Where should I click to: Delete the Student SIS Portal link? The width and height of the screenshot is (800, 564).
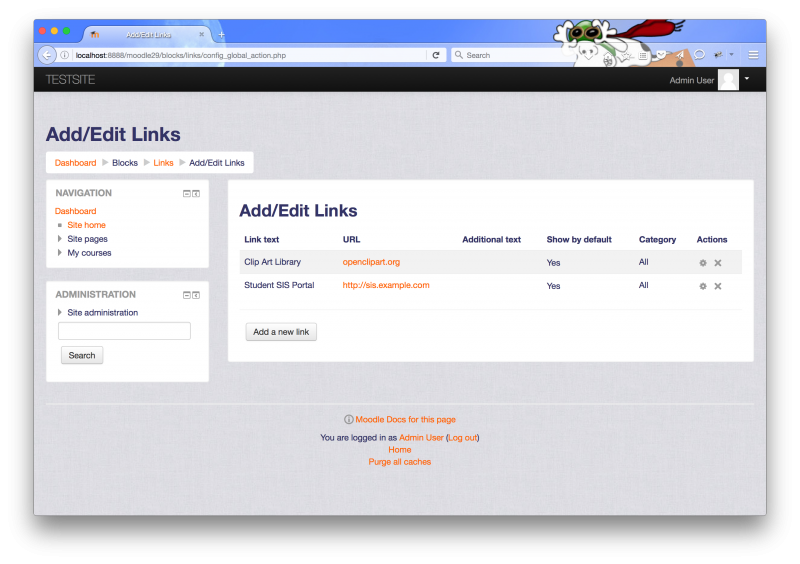(x=718, y=286)
